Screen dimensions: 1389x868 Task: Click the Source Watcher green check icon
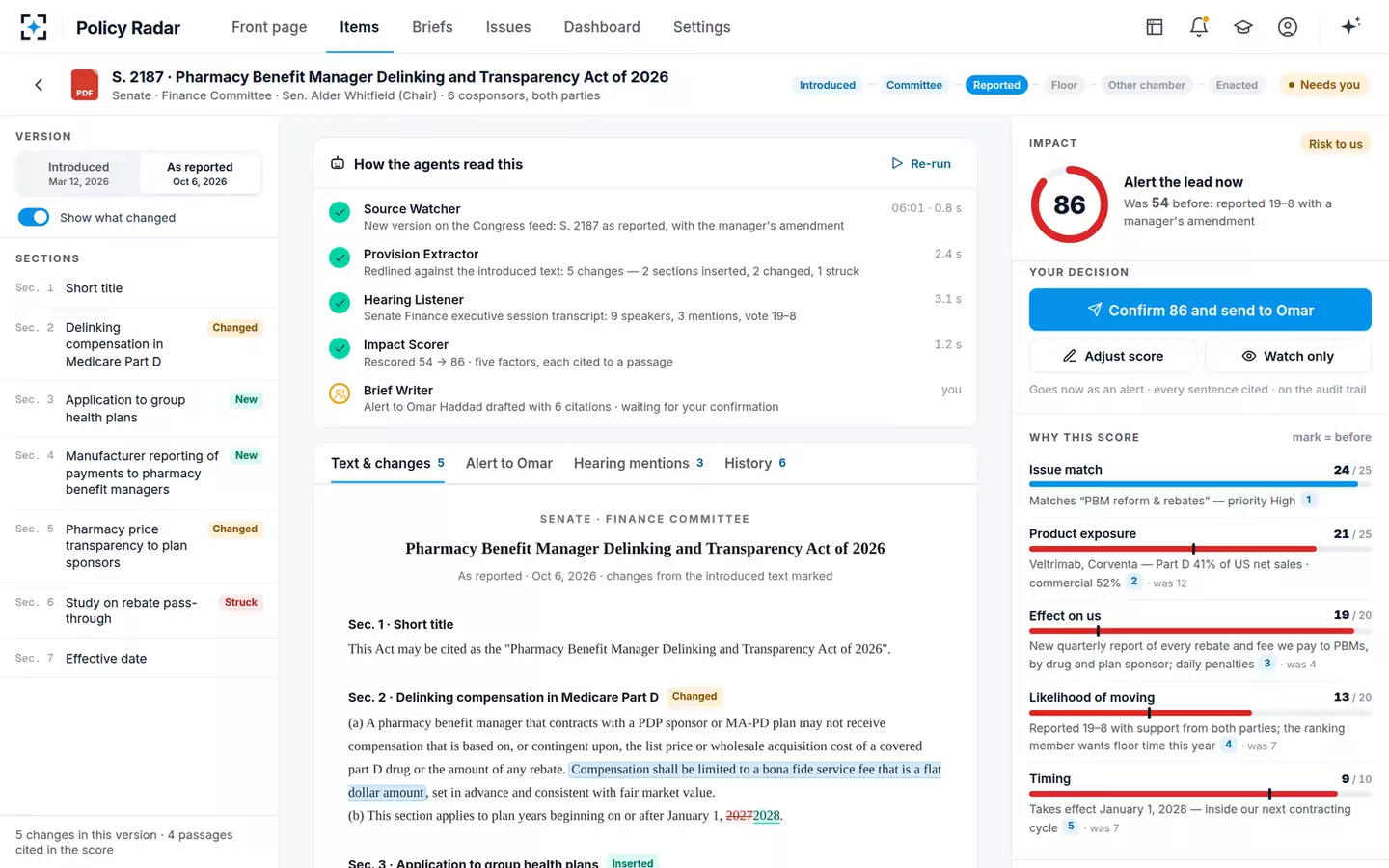(340, 212)
